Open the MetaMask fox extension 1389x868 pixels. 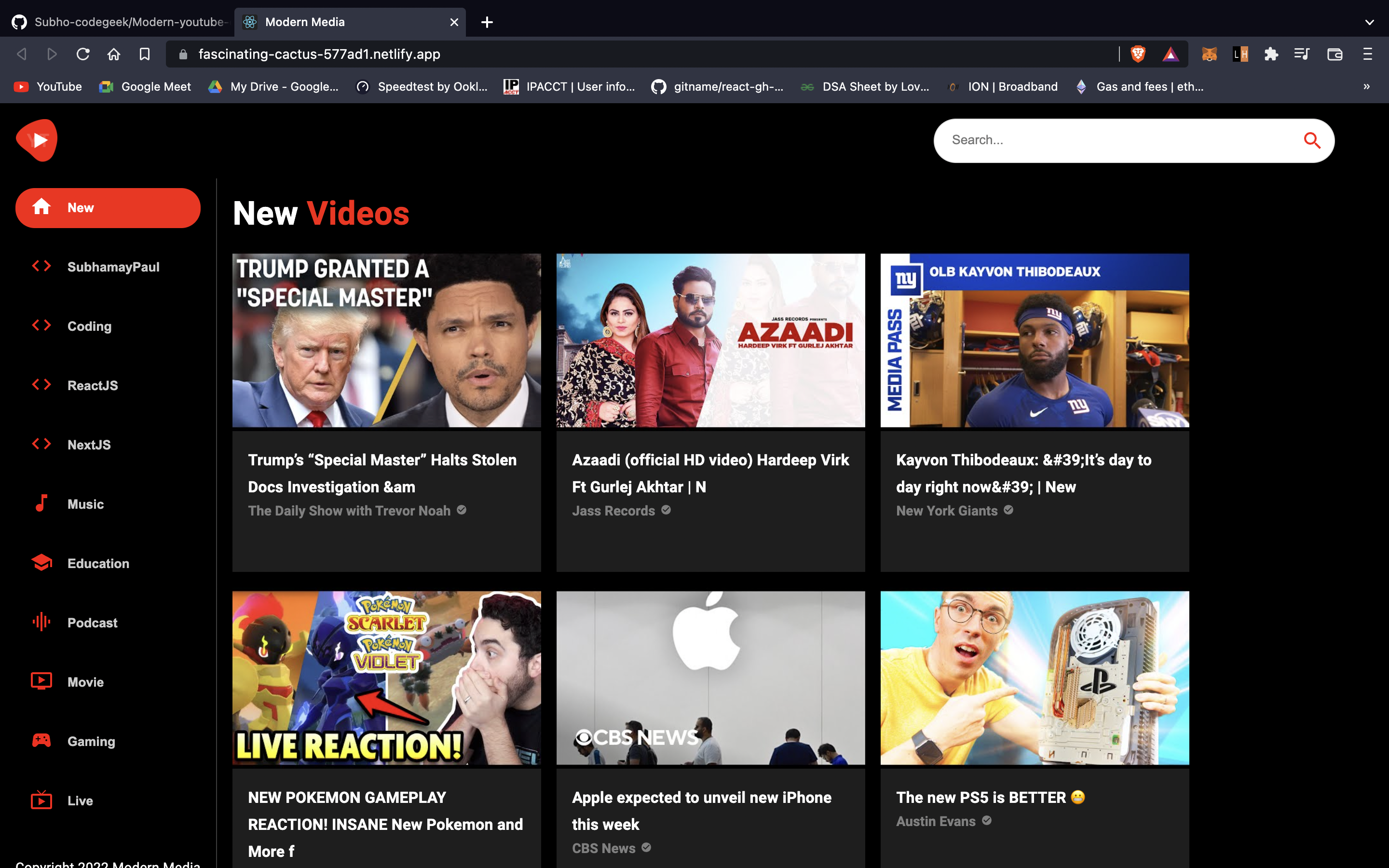pyautogui.click(x=1210, y=54)
